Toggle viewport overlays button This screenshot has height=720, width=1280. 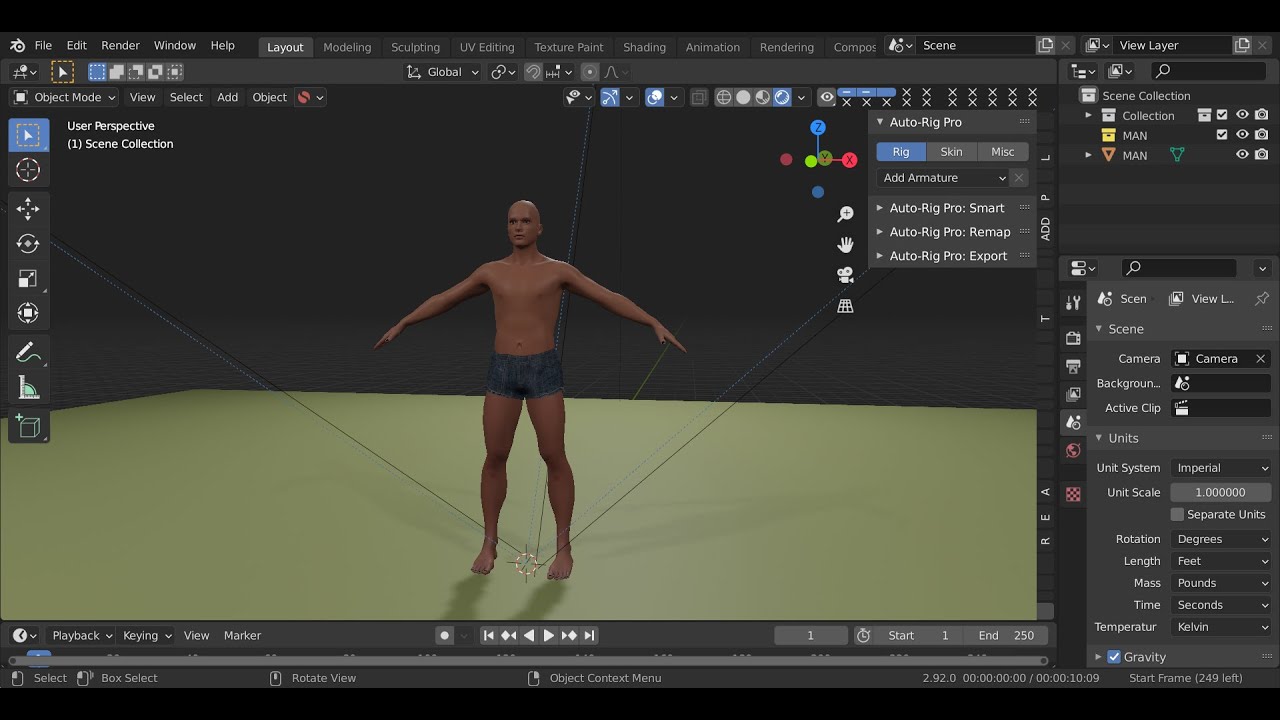(x=654, y=97)
